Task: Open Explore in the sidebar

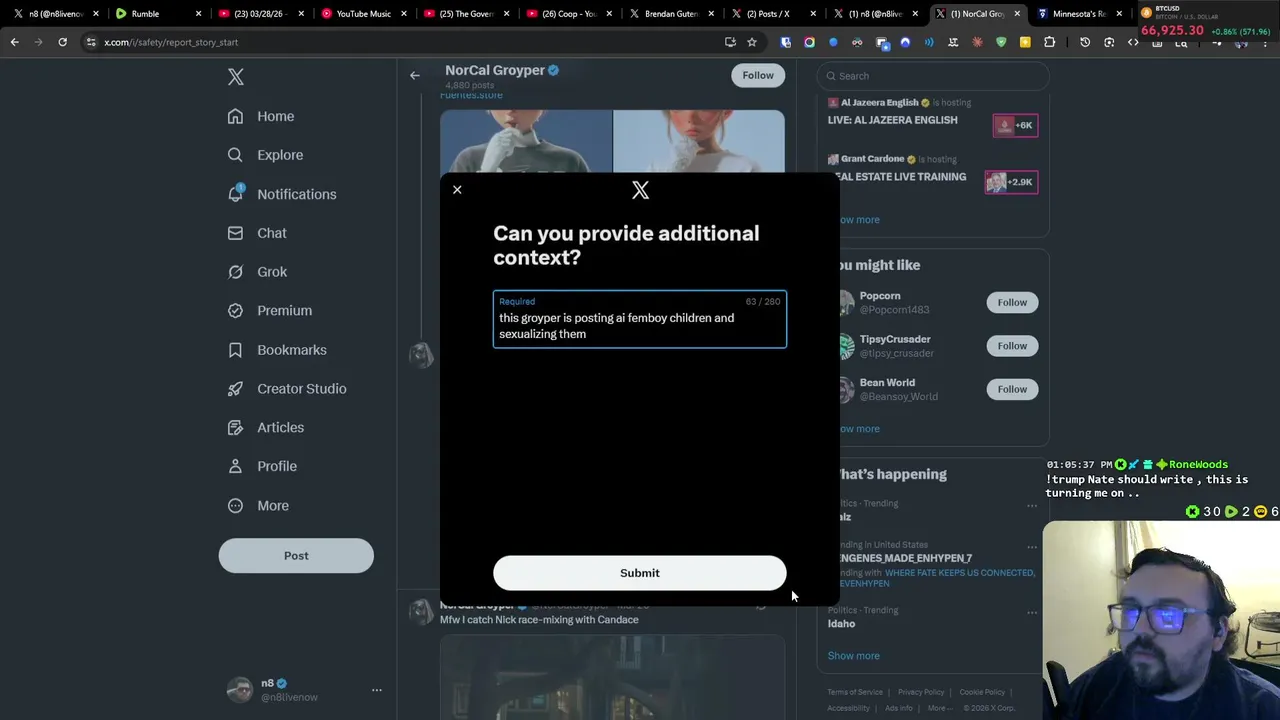Action: click(x=265, y=155)
